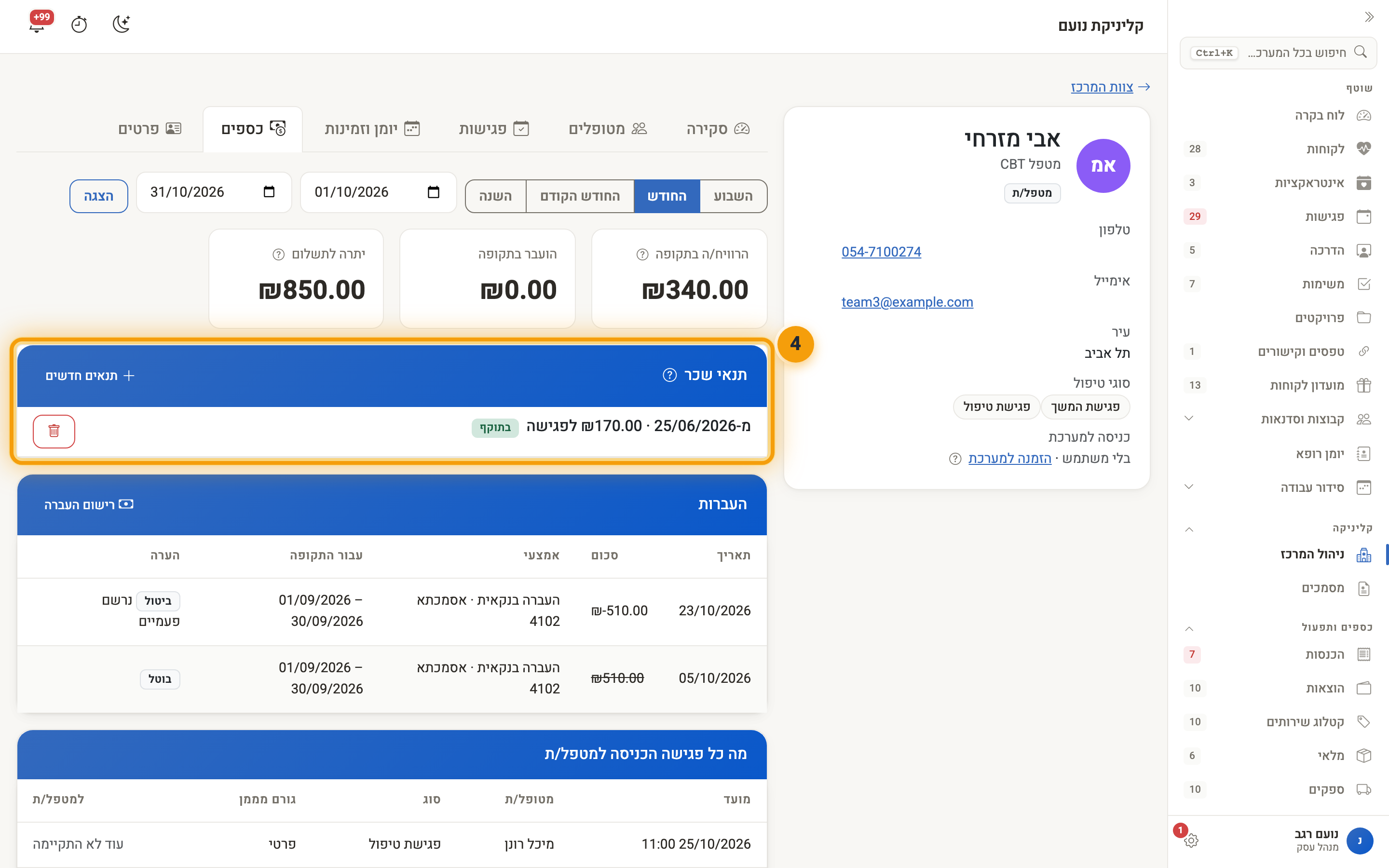
Task: Click הזמנה למערכת invitation link
Action: click(x=1009, y=459)
